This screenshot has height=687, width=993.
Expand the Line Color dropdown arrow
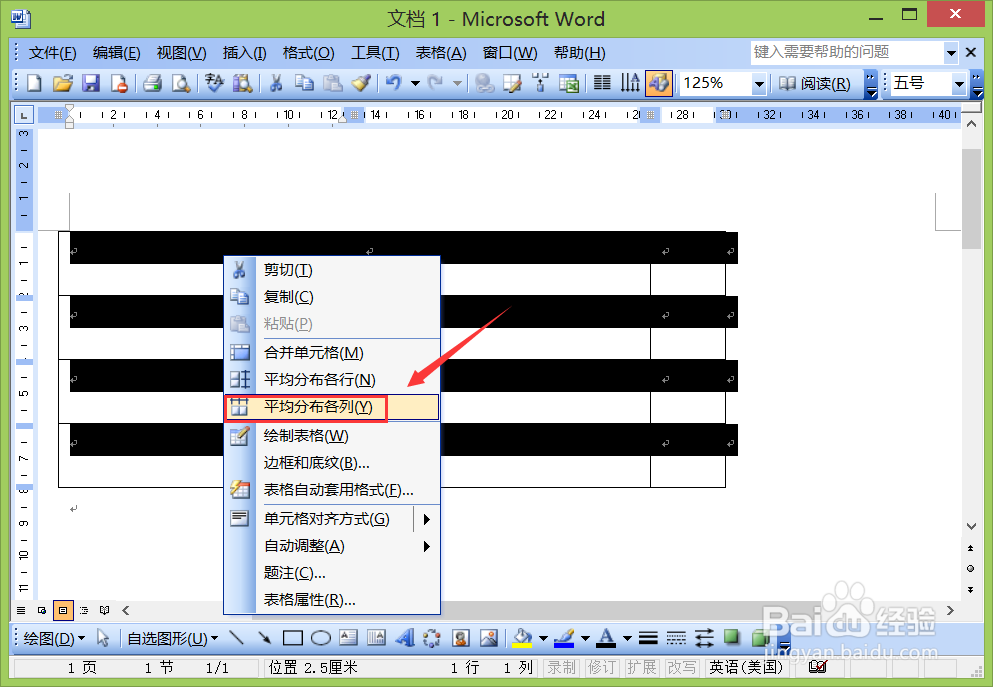click(585, 638)
